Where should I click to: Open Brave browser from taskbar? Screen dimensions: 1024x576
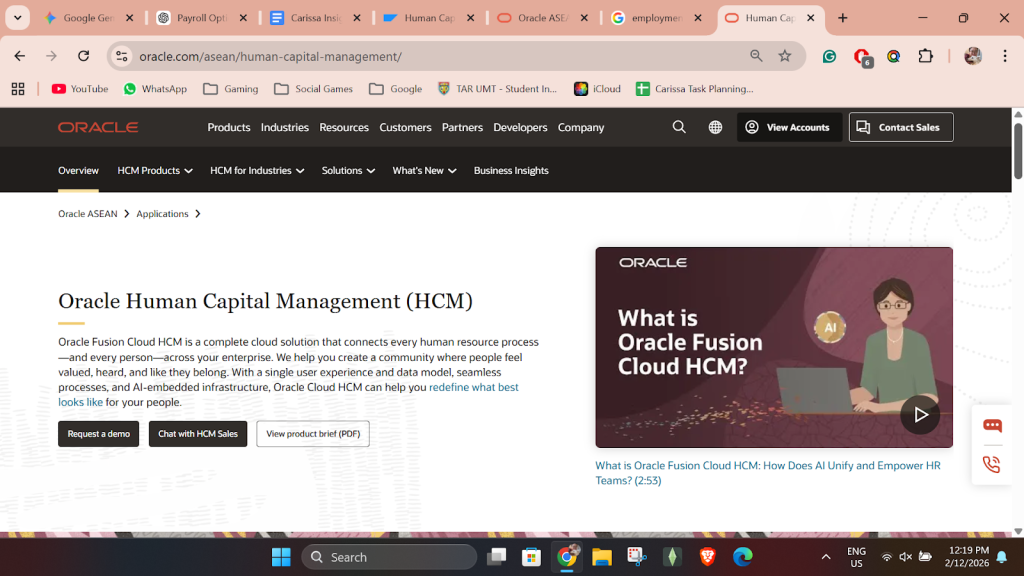(x=707, y=557)
